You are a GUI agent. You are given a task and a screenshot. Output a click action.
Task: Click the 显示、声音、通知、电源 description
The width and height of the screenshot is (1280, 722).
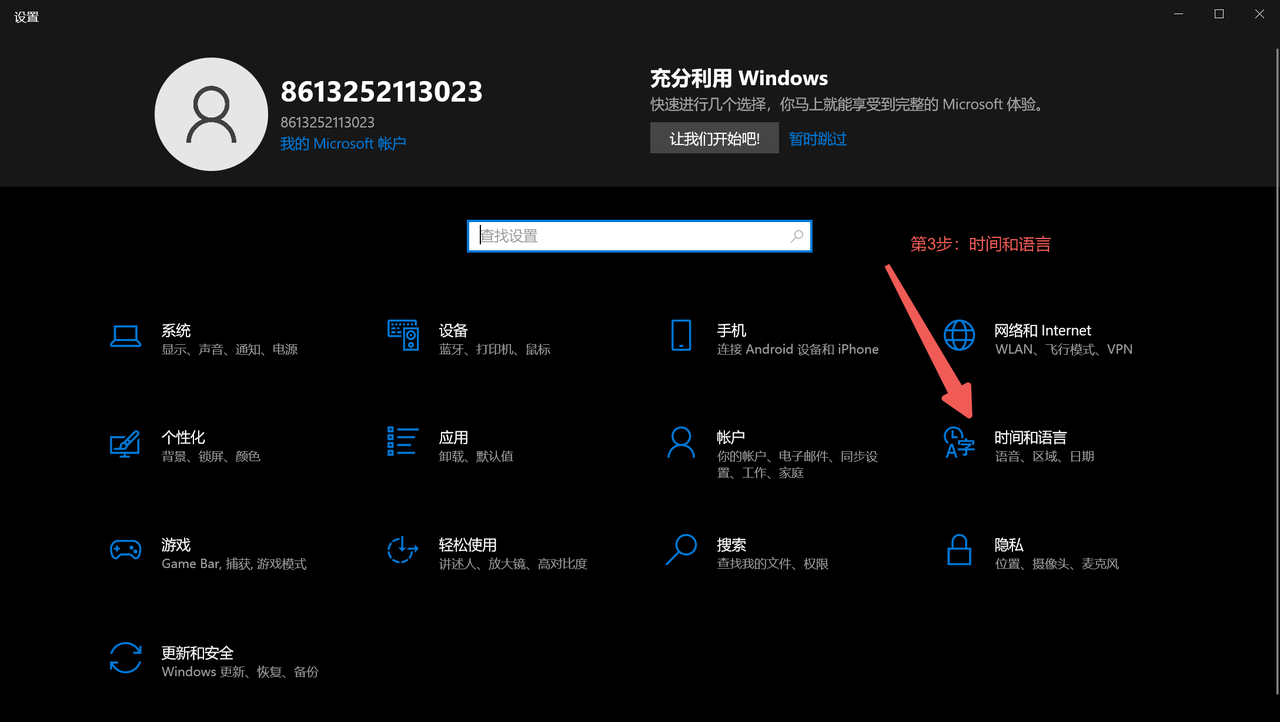point(229,349)
